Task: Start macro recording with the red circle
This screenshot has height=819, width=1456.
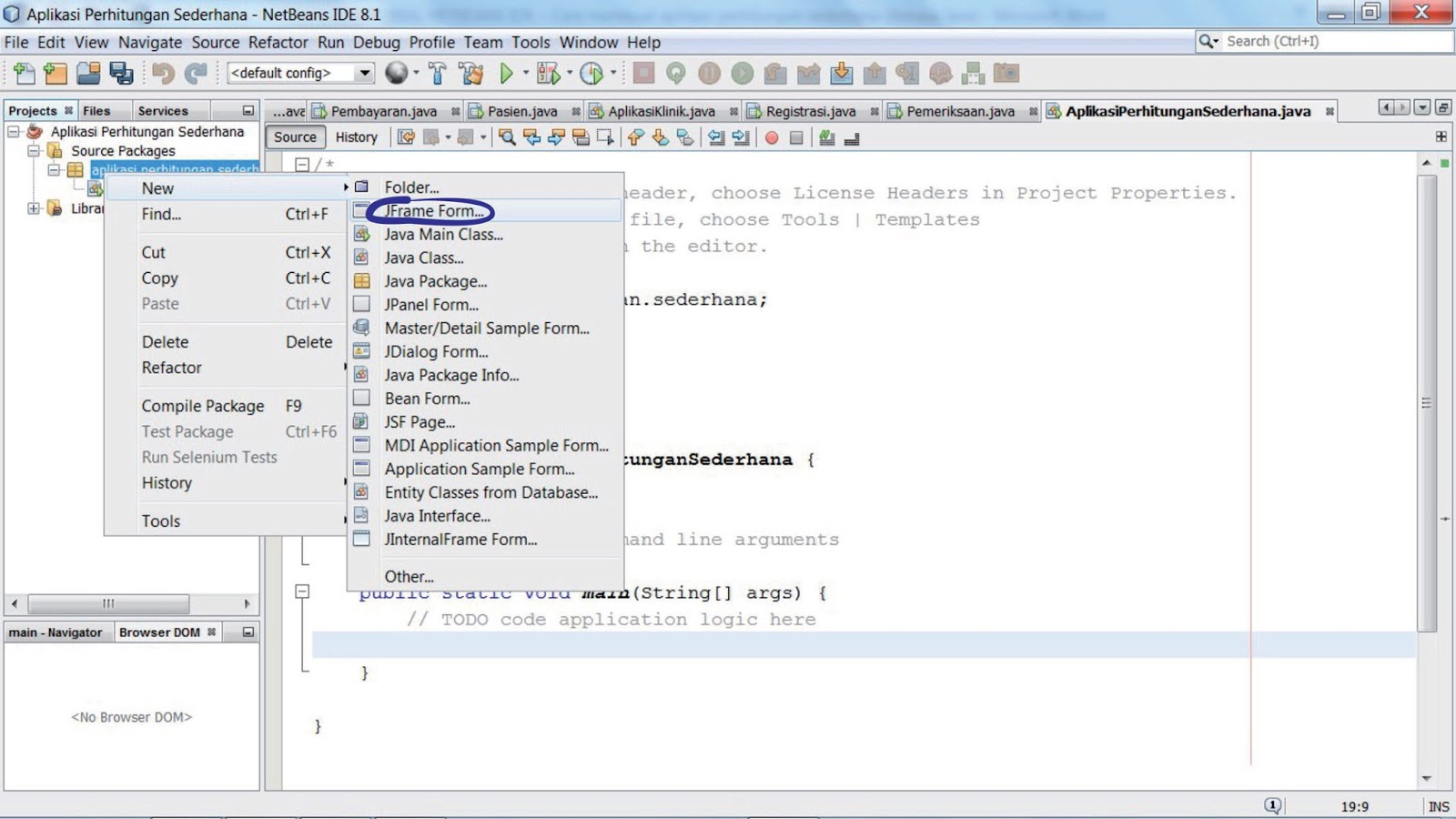Action: (x=771, y=137)
